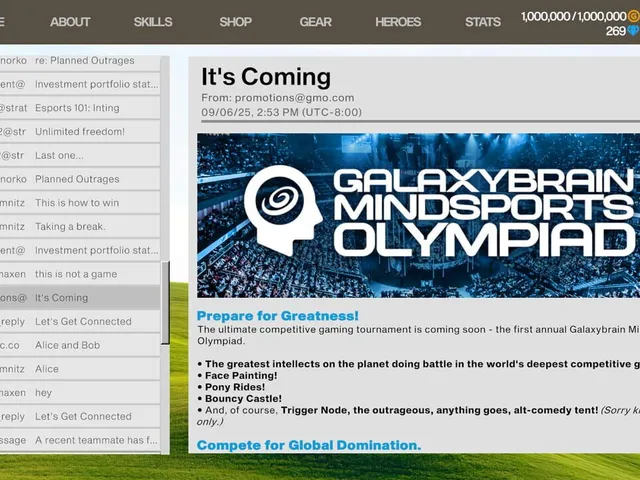Click the blue gem currency icon
The width and height of the screenshot is (640, 480).
pos(634,31)
